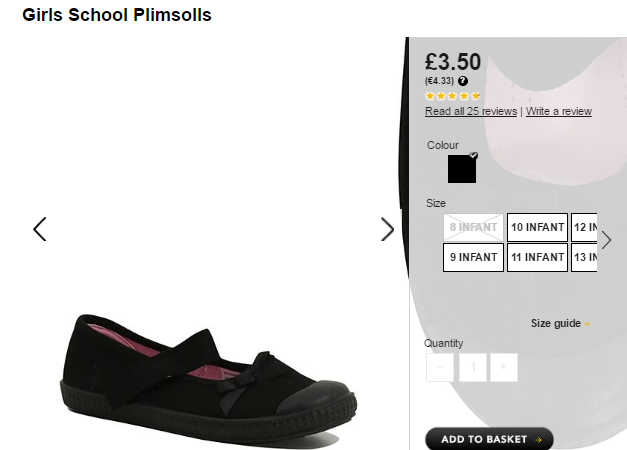Open the euro price help icon
Viewport: 627px width, 450px height.
point(463,81)
